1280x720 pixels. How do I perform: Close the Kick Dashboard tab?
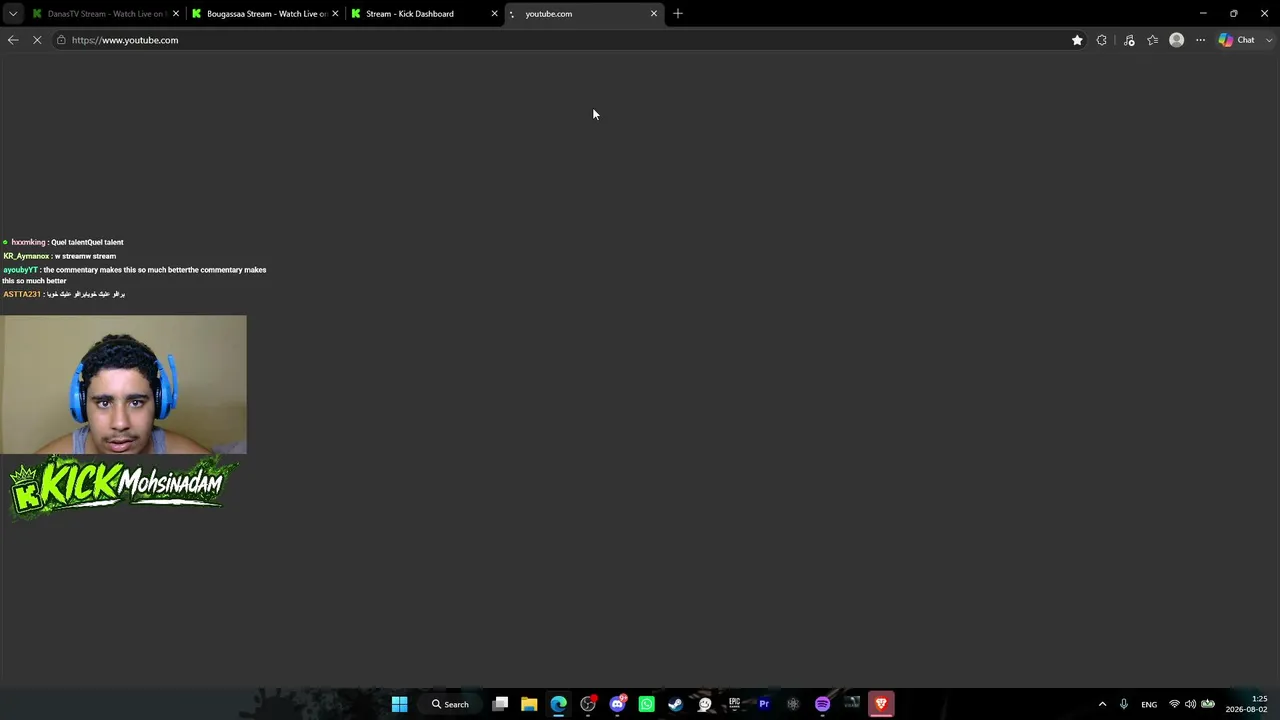494,14
